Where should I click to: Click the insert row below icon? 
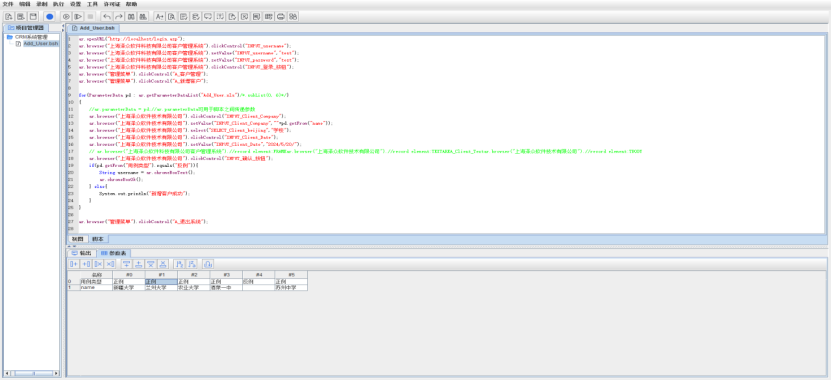tap(138, 264)
